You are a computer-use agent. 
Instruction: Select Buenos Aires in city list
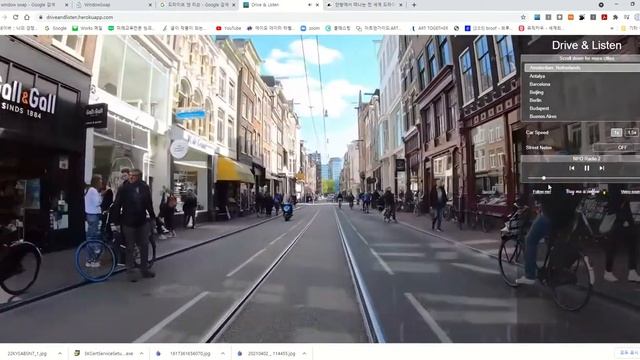[542, 116]
